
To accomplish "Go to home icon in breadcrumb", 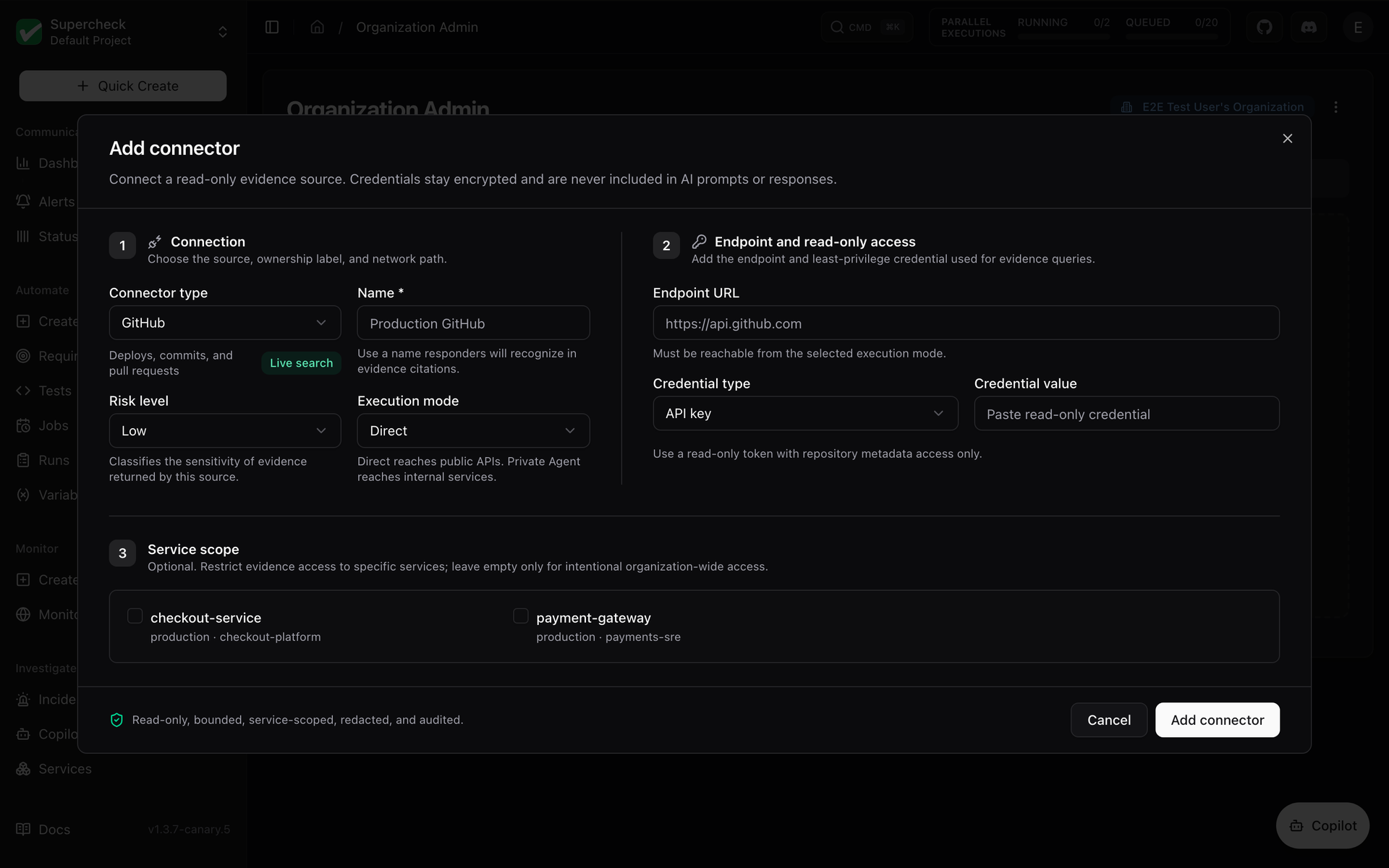I will [x=317, y=27].
